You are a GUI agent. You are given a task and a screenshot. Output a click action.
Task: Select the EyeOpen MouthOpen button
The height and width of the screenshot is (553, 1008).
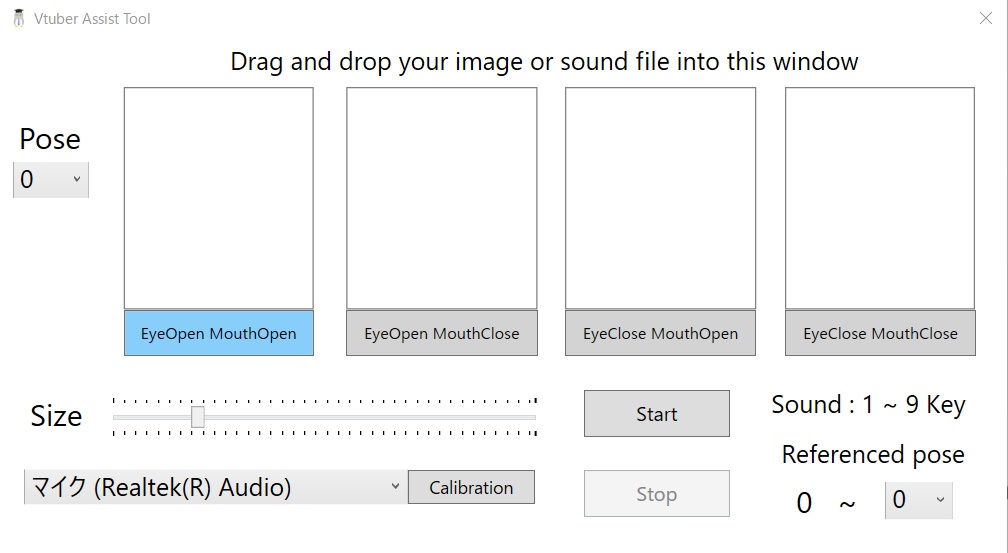[219, 333]
